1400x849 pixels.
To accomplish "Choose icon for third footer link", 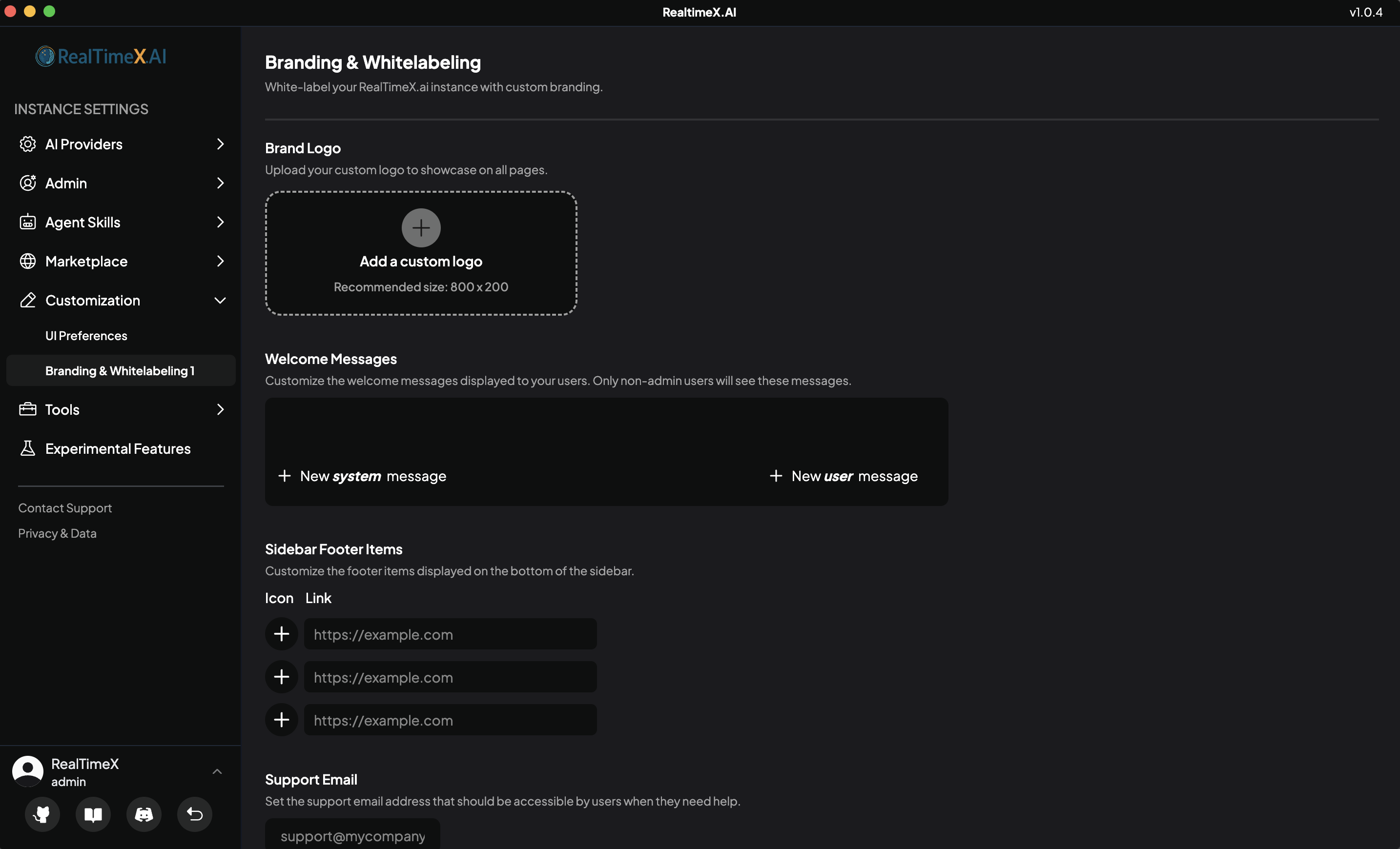I will (281, 720).
